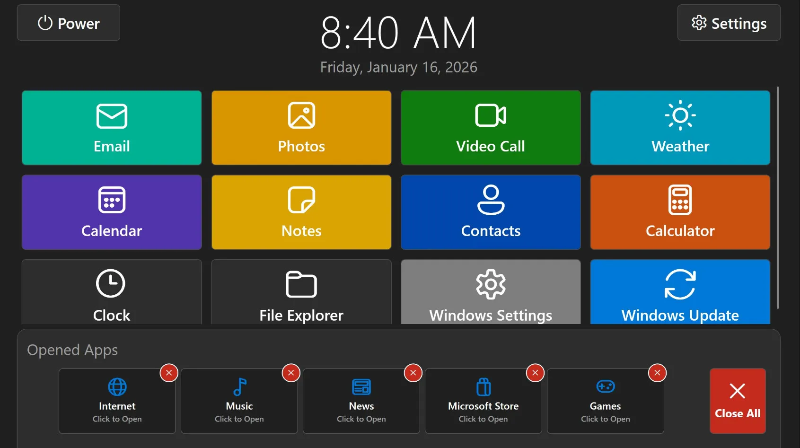Click the Windows Update tile

(x=680, y=294)
